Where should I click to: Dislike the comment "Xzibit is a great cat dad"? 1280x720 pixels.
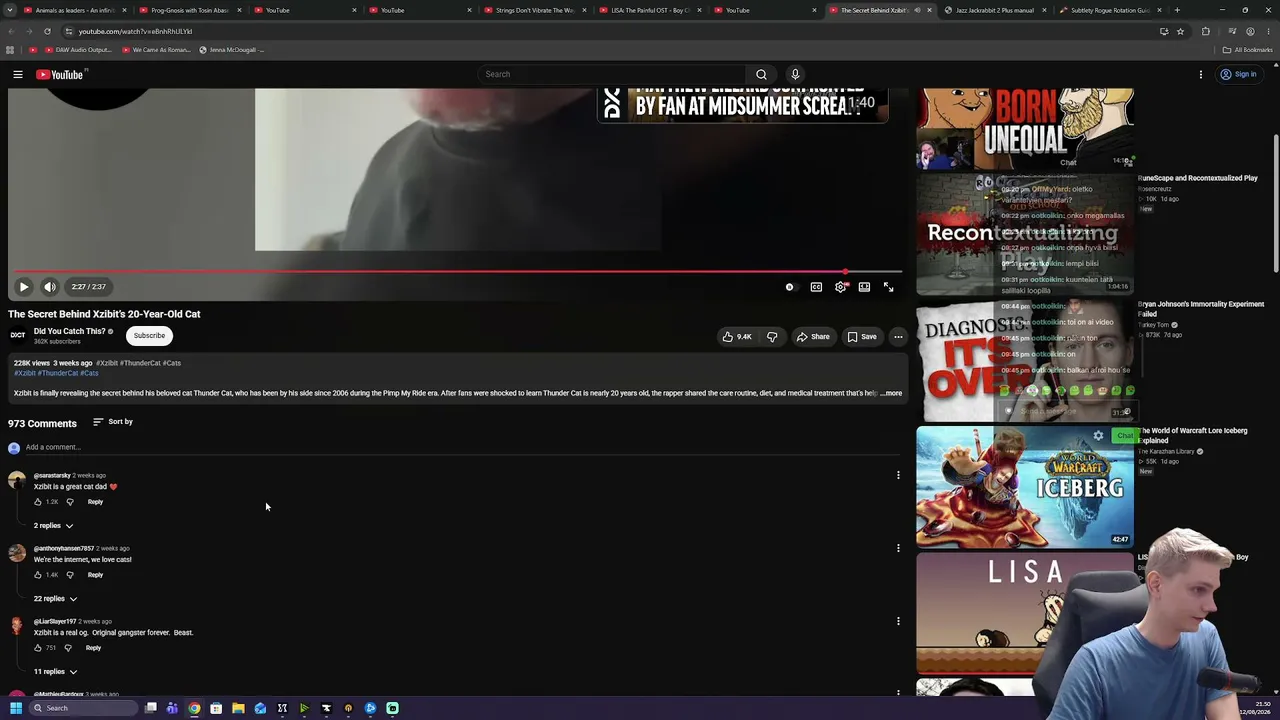70,502
